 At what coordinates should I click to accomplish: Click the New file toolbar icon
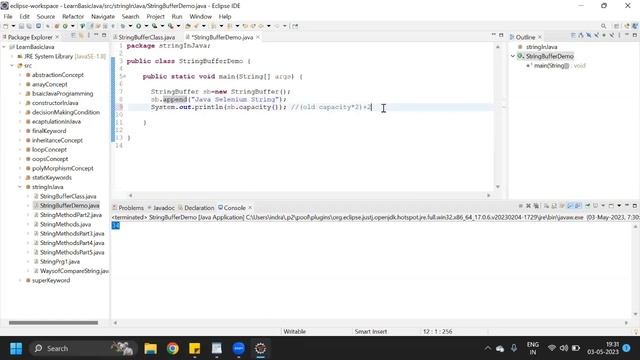pos(6,26)
